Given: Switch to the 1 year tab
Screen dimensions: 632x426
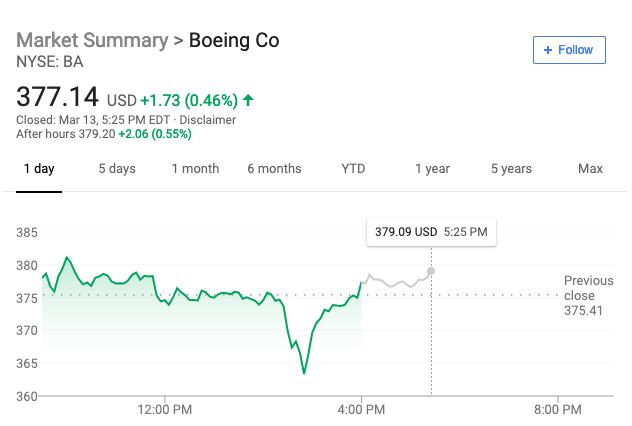Looking at the screenshot, I should pos(432,169).
